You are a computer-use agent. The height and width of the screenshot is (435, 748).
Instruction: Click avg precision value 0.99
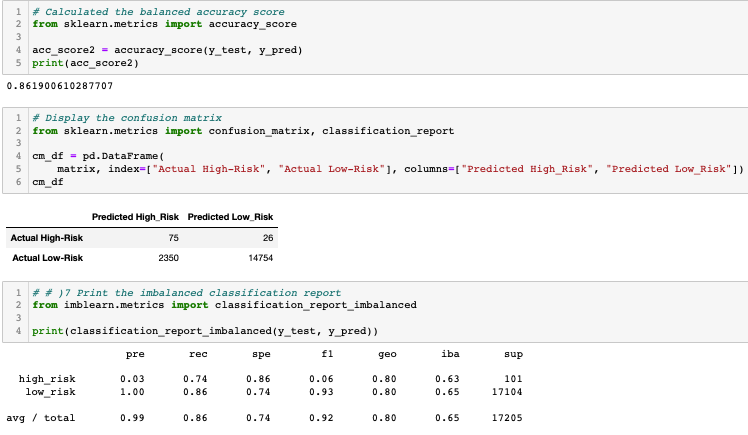(132, 418)
